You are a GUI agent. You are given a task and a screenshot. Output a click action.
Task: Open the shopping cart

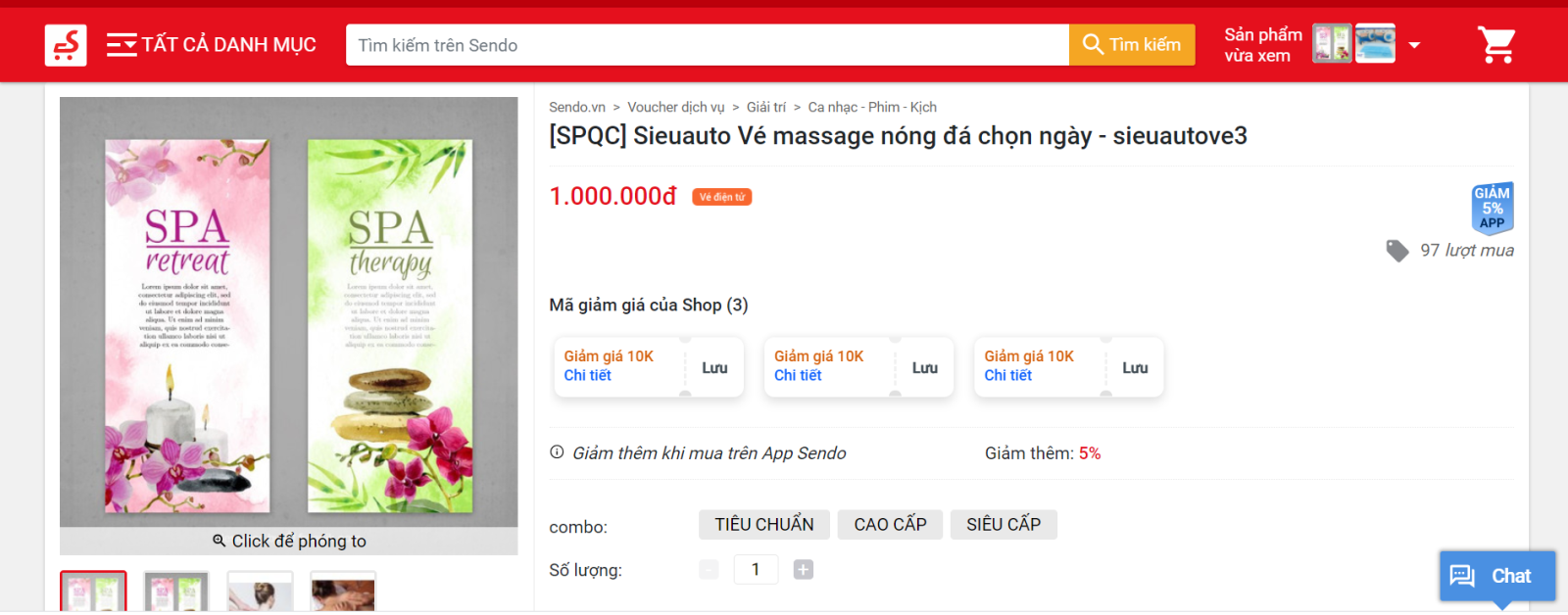(1496, 45)
